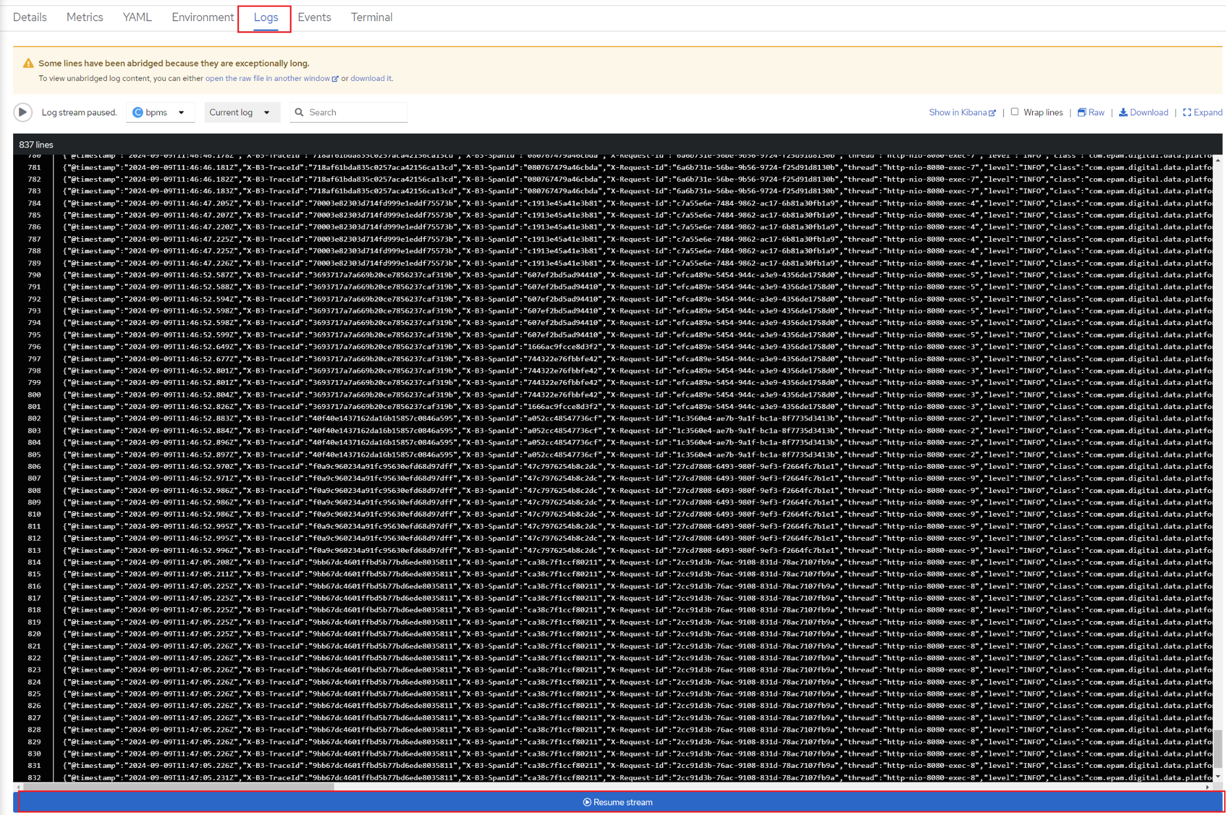Enable the Wrap lines checkbox
Image resolution: width=1226 pixels, height=821 pixels.
click(1015, 112)
